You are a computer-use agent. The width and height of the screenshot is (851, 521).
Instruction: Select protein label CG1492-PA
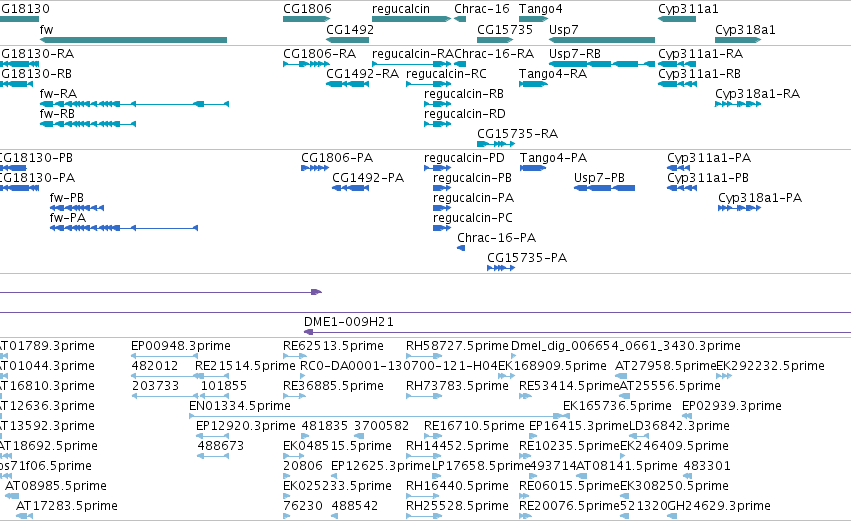(x=368, y=178)
